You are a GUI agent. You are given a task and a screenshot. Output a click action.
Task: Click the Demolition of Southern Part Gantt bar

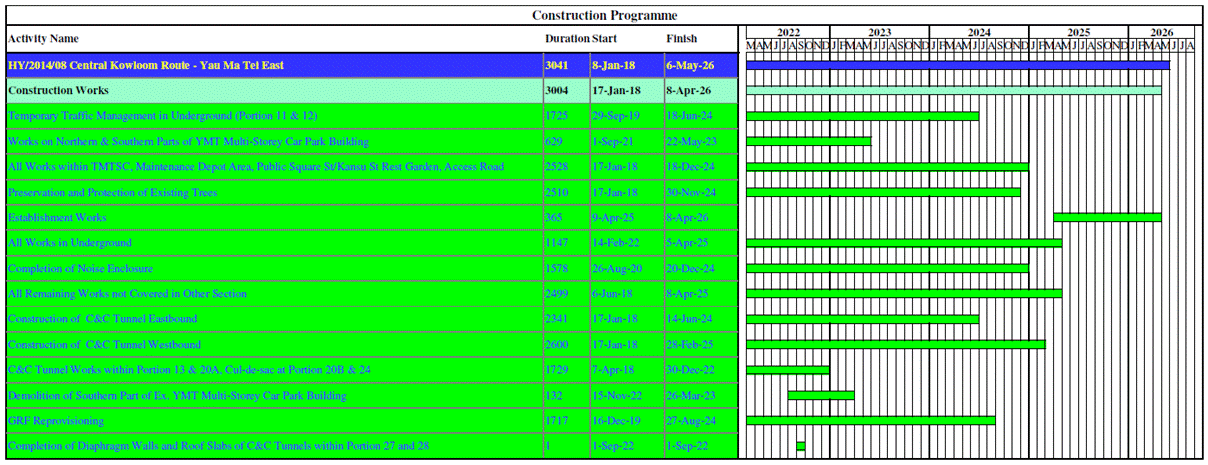(x=820, y=395)
